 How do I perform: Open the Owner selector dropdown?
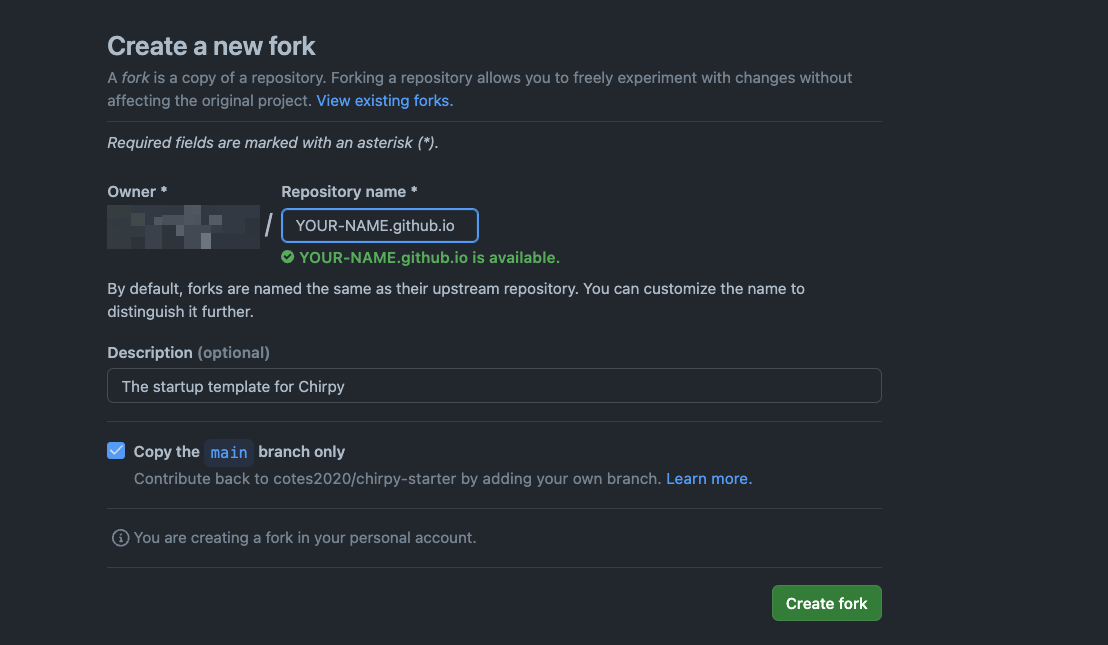point(184,227)
